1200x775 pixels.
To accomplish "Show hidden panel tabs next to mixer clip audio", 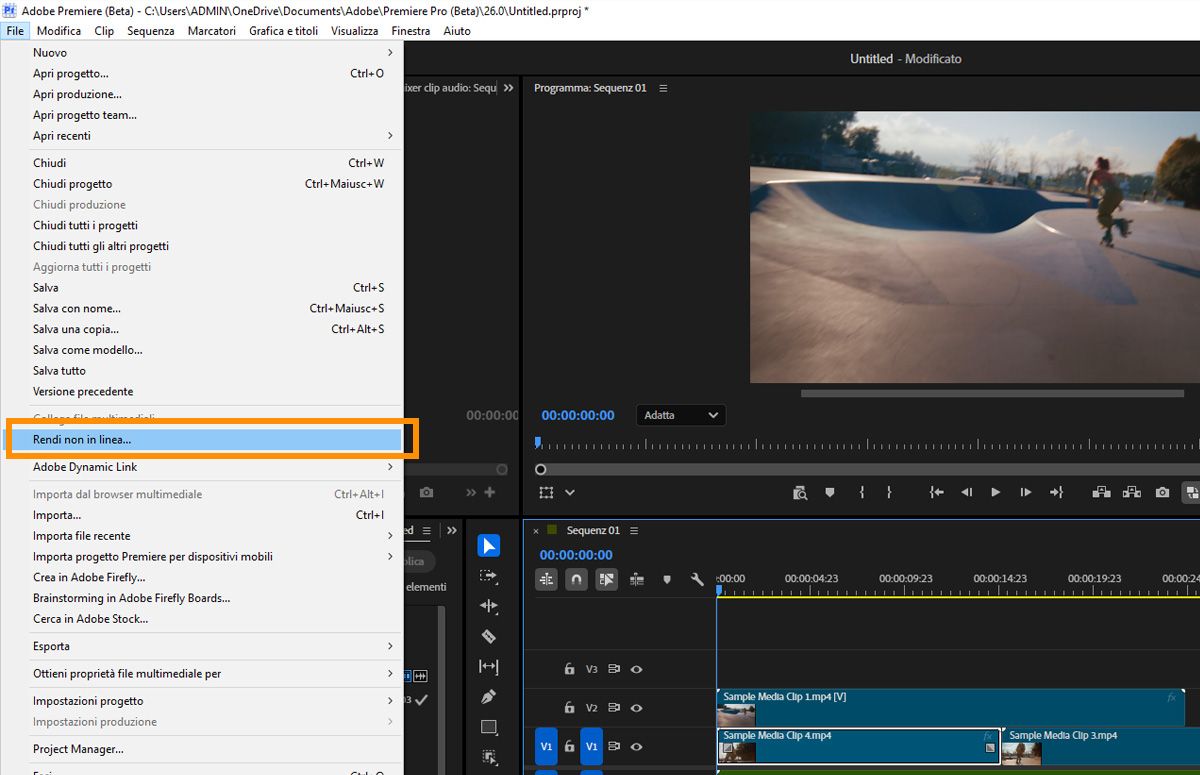I will coord(508,88).
